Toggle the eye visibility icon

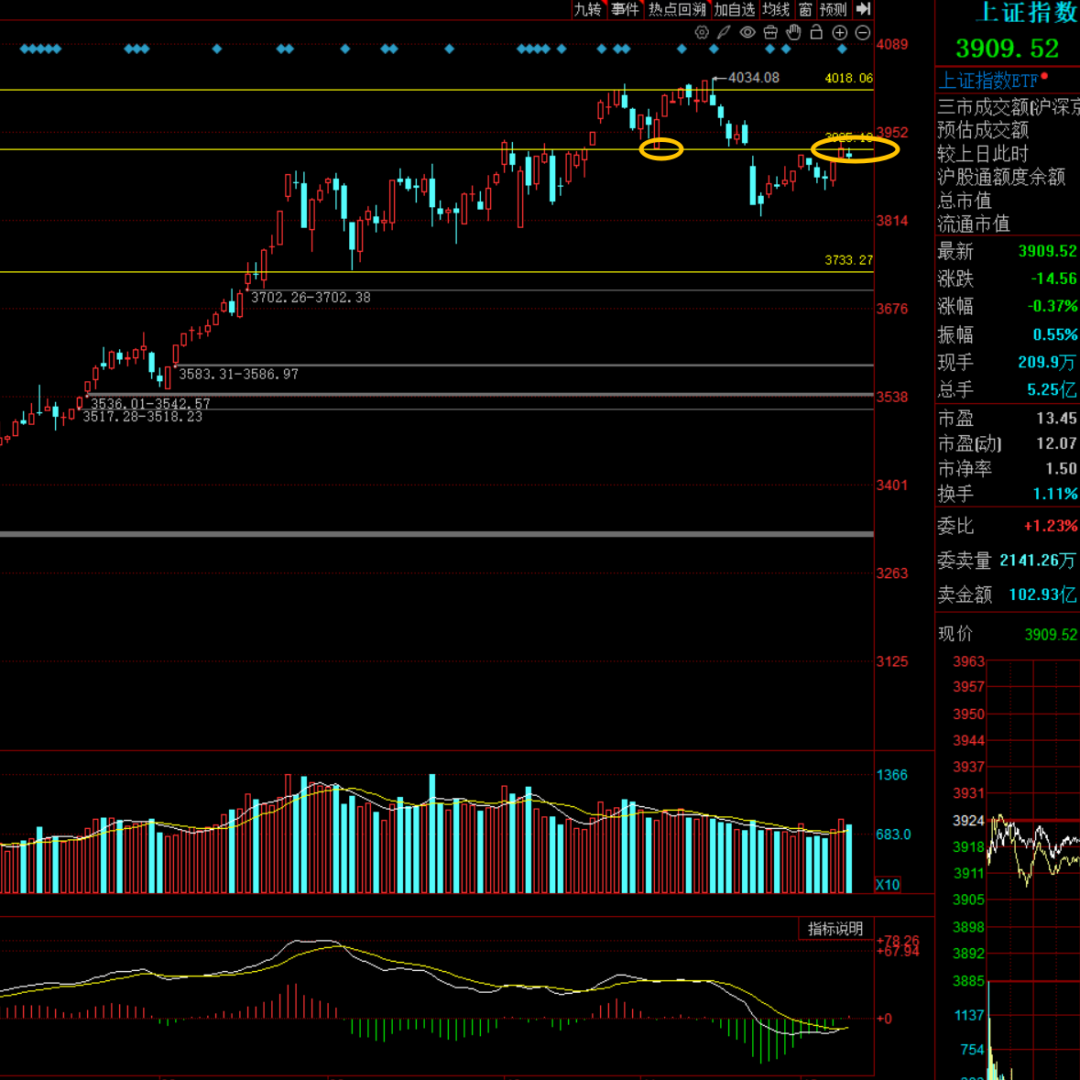747,32
